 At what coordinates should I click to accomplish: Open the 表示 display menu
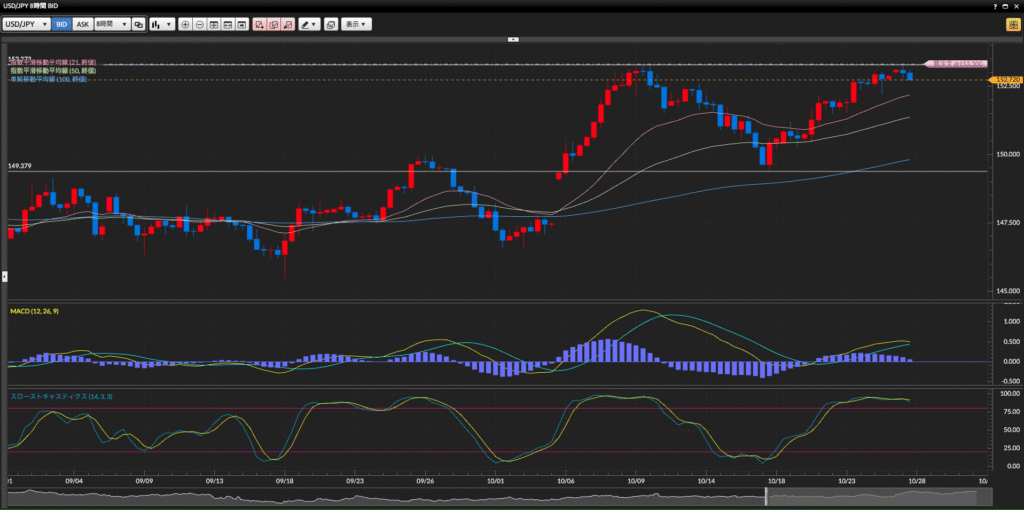355,23
